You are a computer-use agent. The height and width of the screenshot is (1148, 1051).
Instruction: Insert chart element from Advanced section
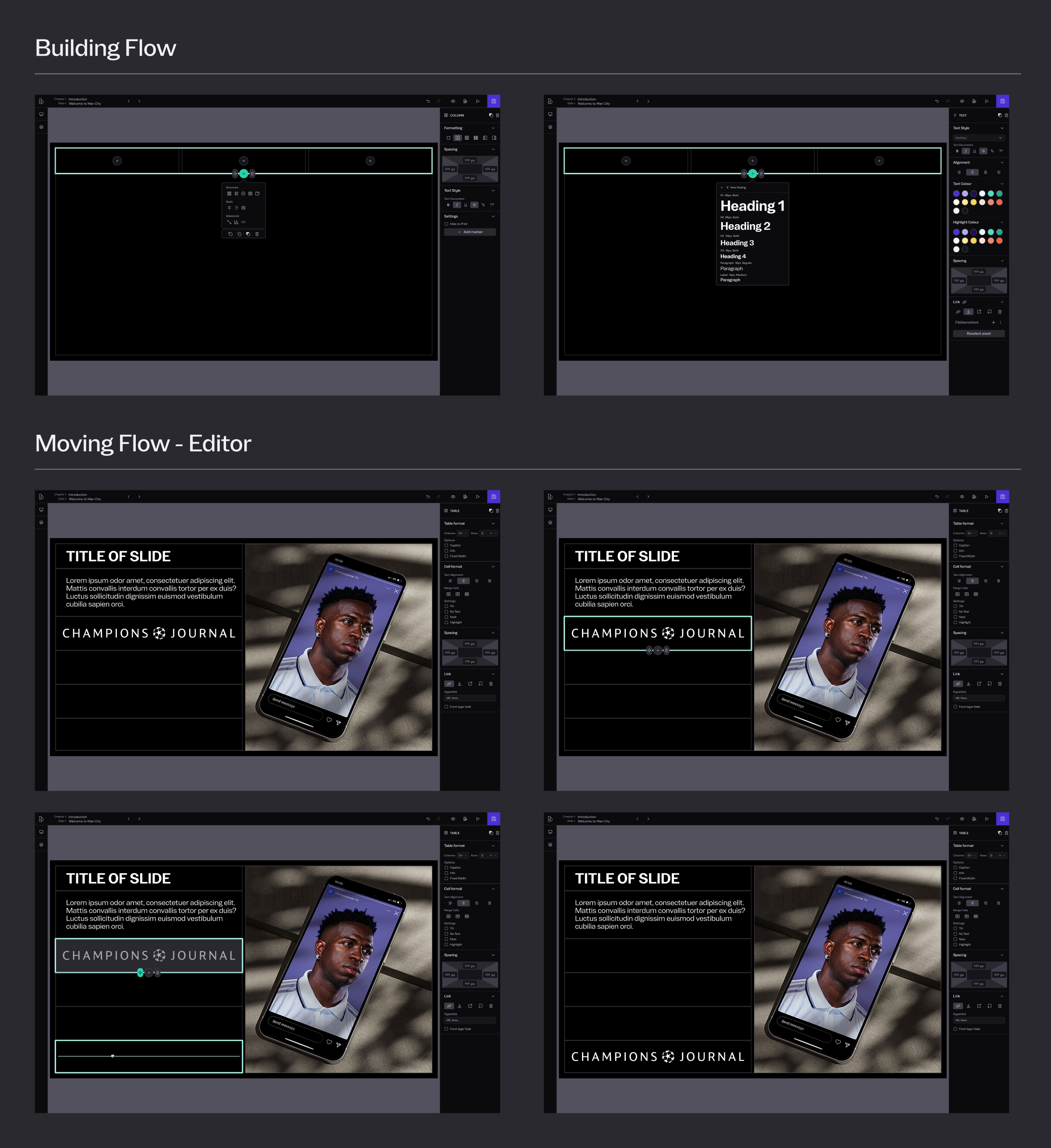236,222
